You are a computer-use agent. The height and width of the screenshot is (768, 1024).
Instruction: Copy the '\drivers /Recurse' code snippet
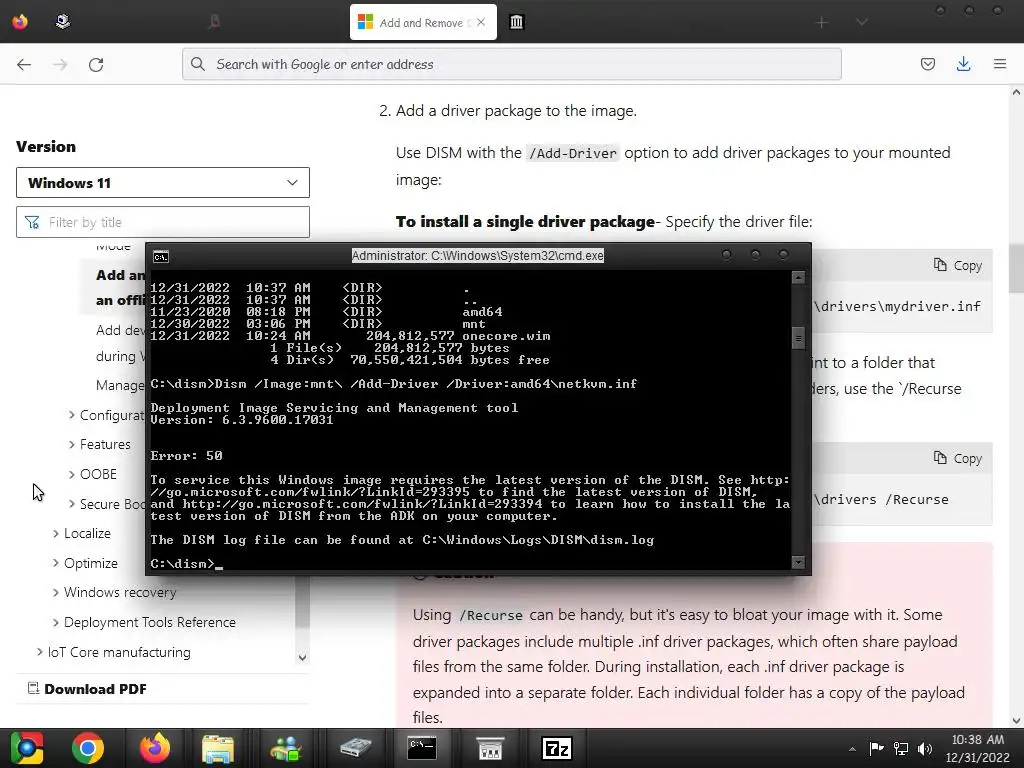click(x=958, y=458)
